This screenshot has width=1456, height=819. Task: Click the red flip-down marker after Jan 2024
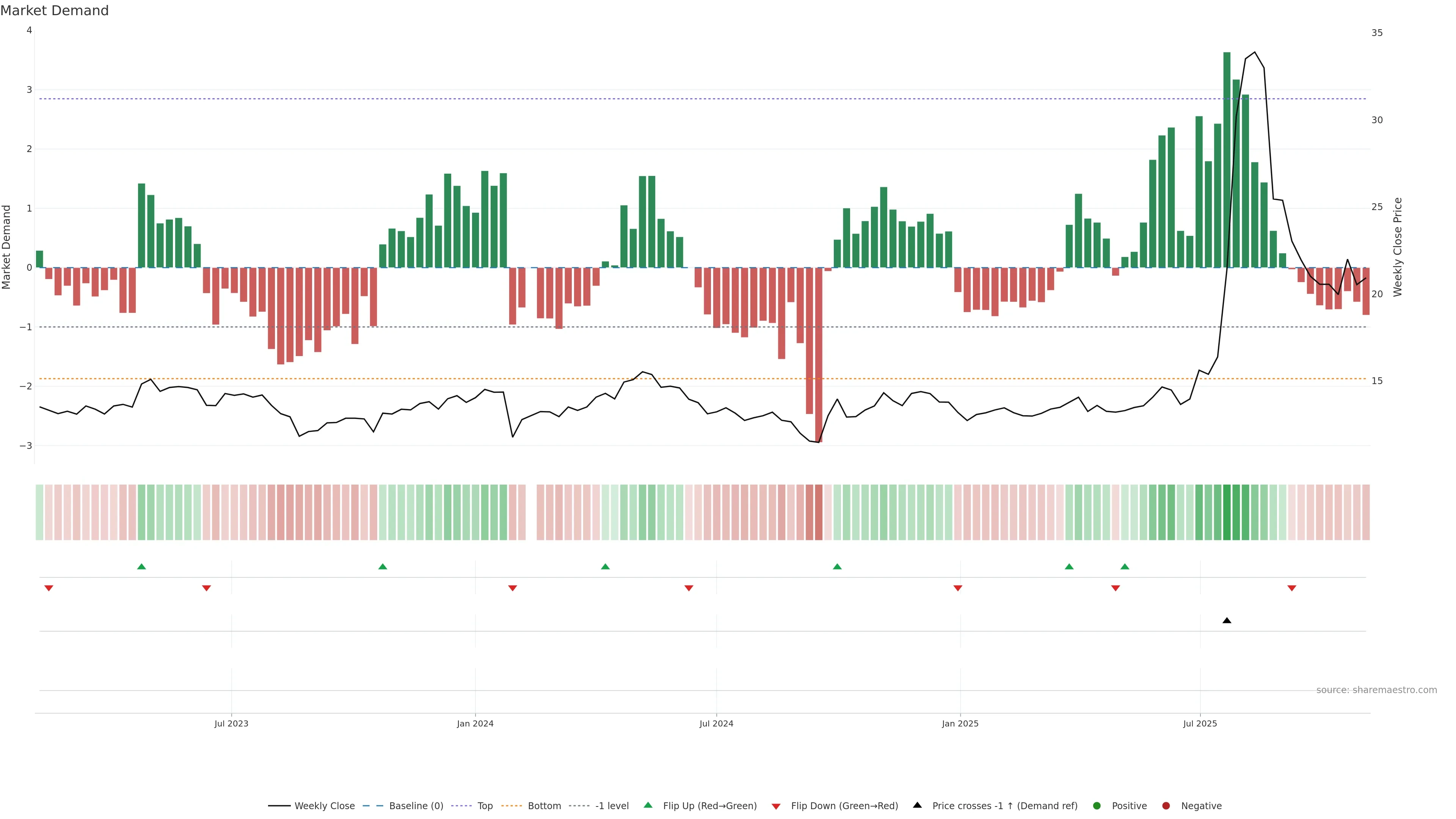coord(512,588)
